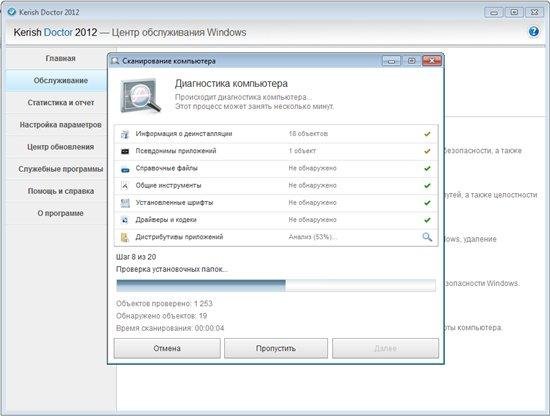
Task: Click the '18 объектов' result value
Action: click(308, 134)
